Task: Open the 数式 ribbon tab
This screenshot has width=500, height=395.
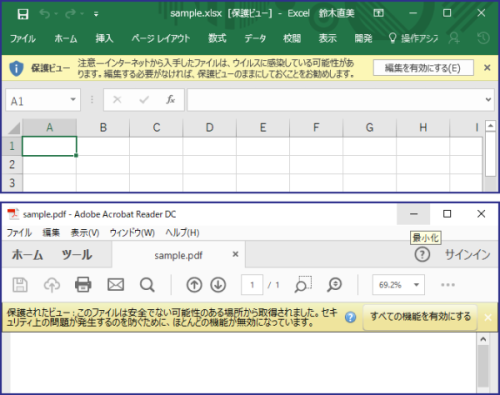Action: coord(217,39)
